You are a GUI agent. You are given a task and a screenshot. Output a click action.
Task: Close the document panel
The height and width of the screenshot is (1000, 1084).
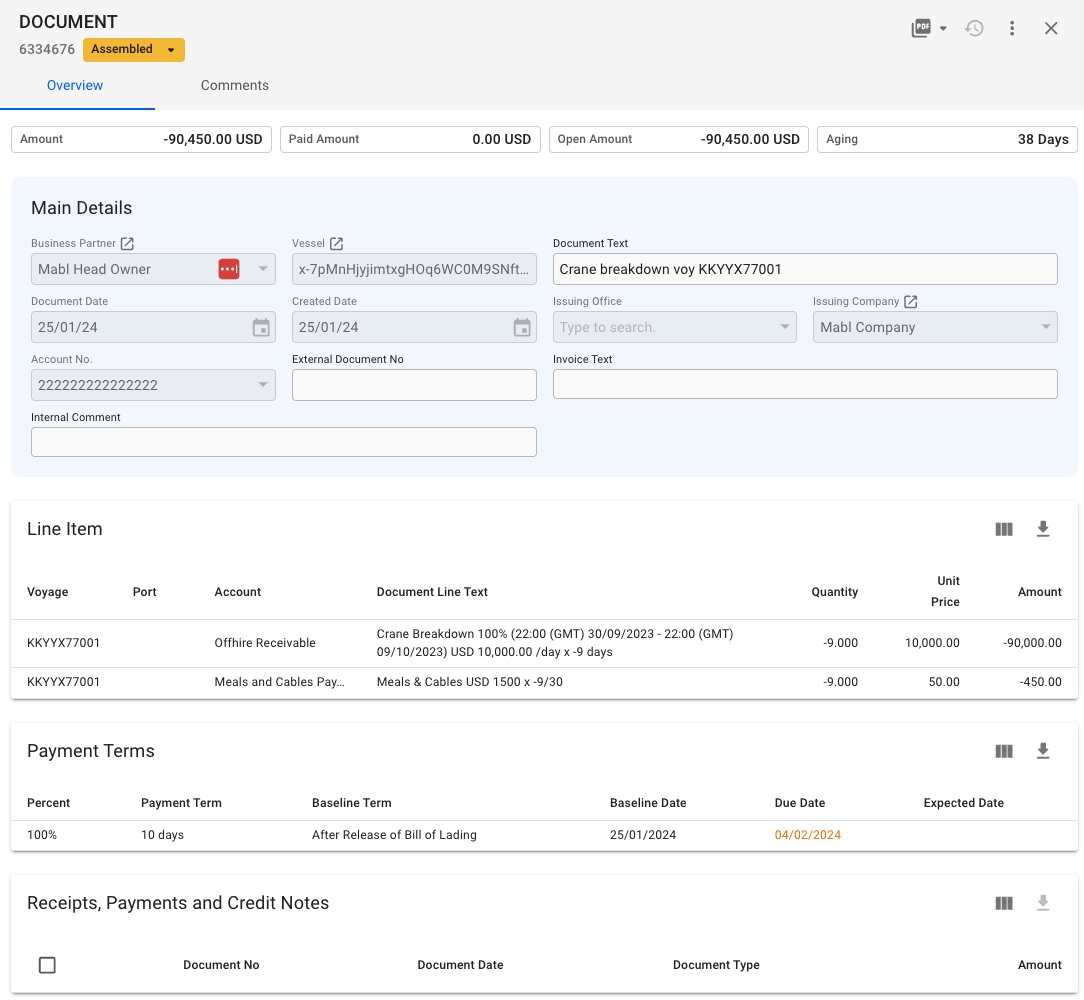[x=1051, y=29]
